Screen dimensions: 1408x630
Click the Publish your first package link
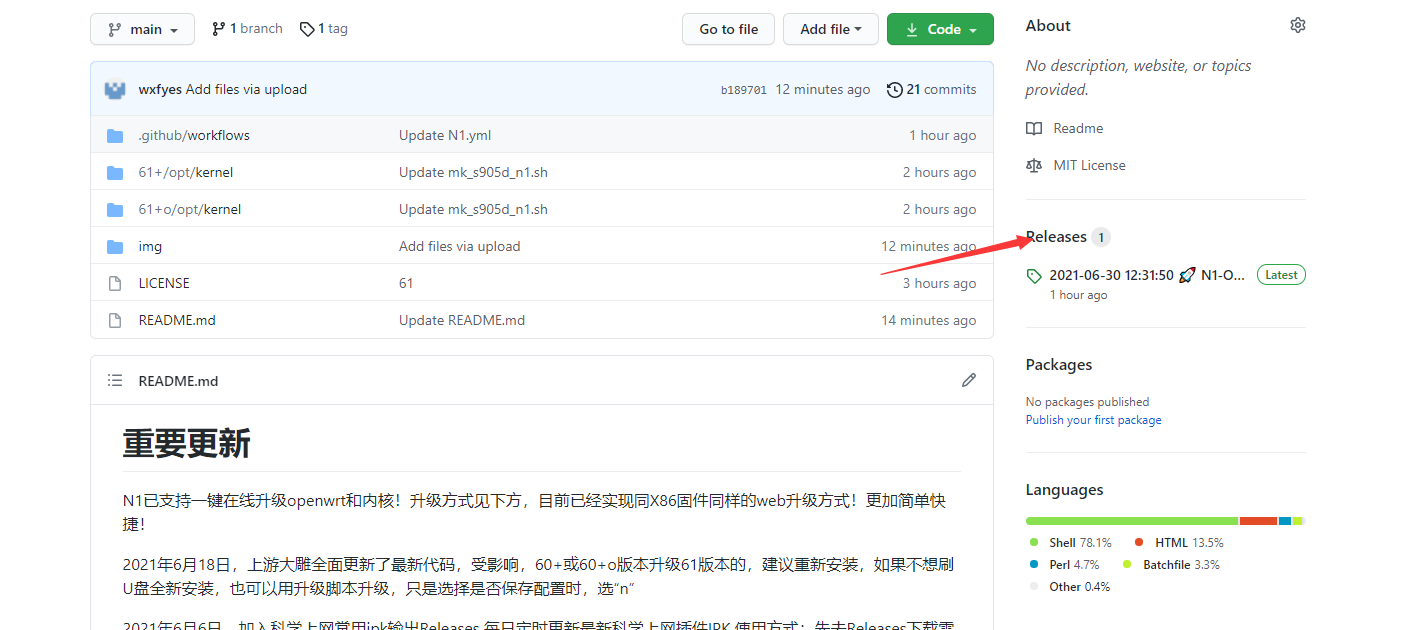coord(1093,420)
